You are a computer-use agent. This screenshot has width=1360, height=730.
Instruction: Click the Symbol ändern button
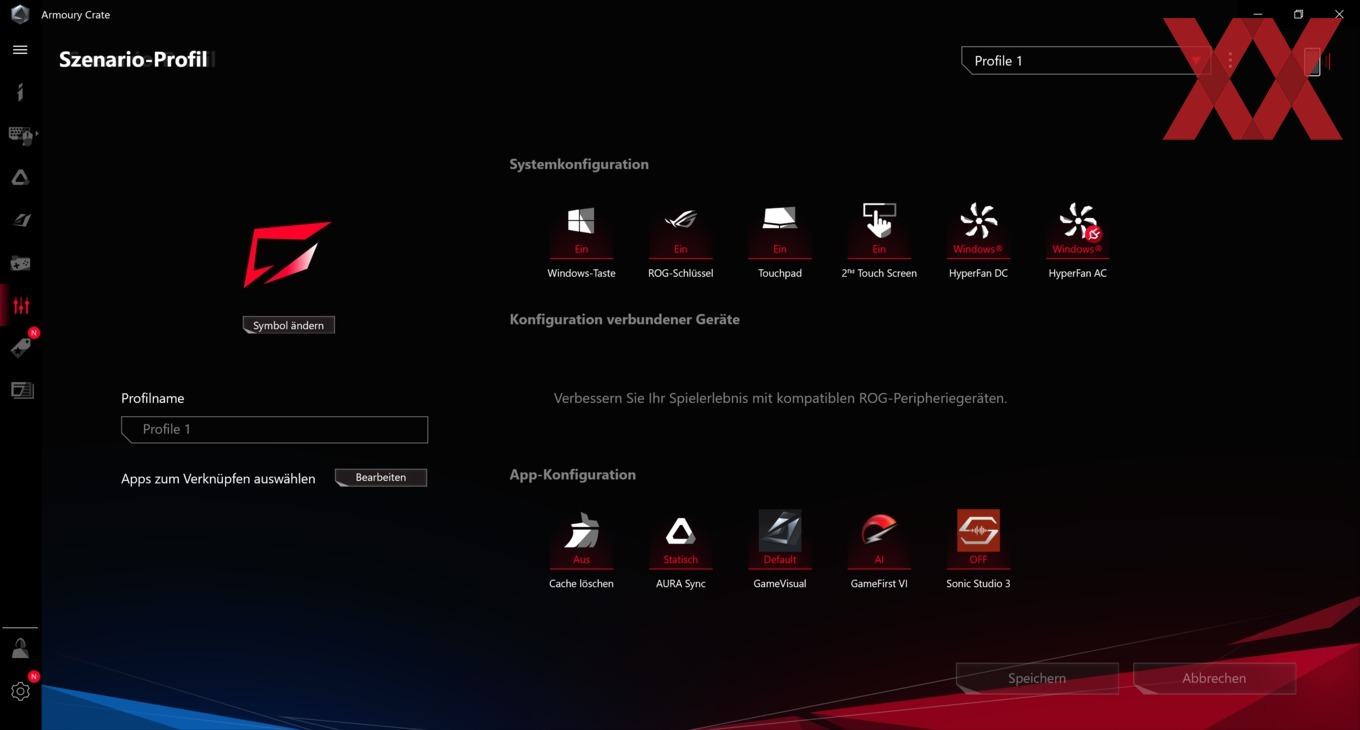288,325
